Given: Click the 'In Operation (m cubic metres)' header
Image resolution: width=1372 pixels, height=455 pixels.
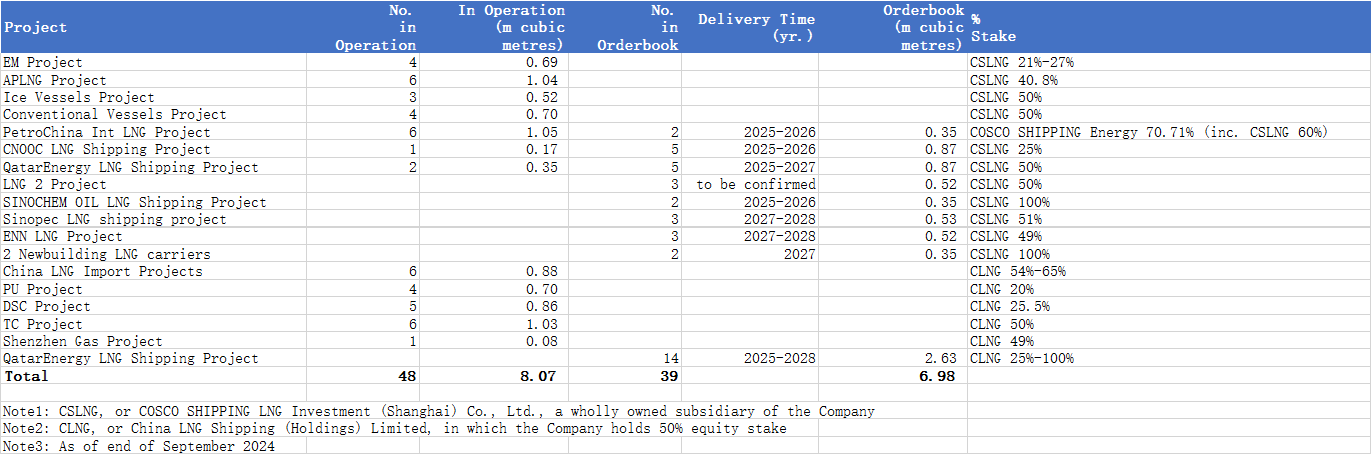Looking at the screenshot, I should 493,27.
